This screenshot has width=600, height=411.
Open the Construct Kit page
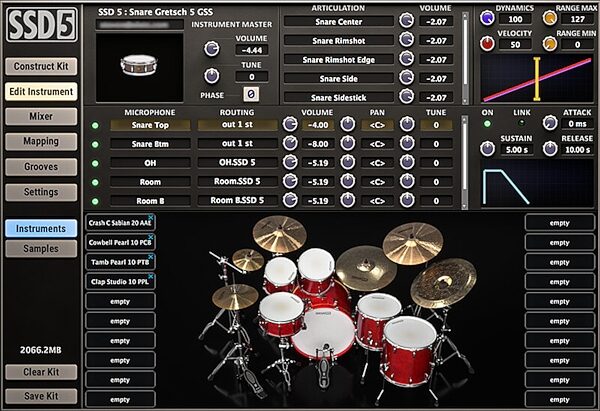point(41,66)
